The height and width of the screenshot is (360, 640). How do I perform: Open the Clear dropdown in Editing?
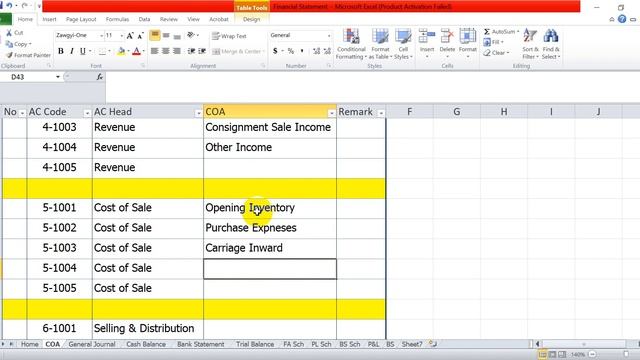click(496, 53)
